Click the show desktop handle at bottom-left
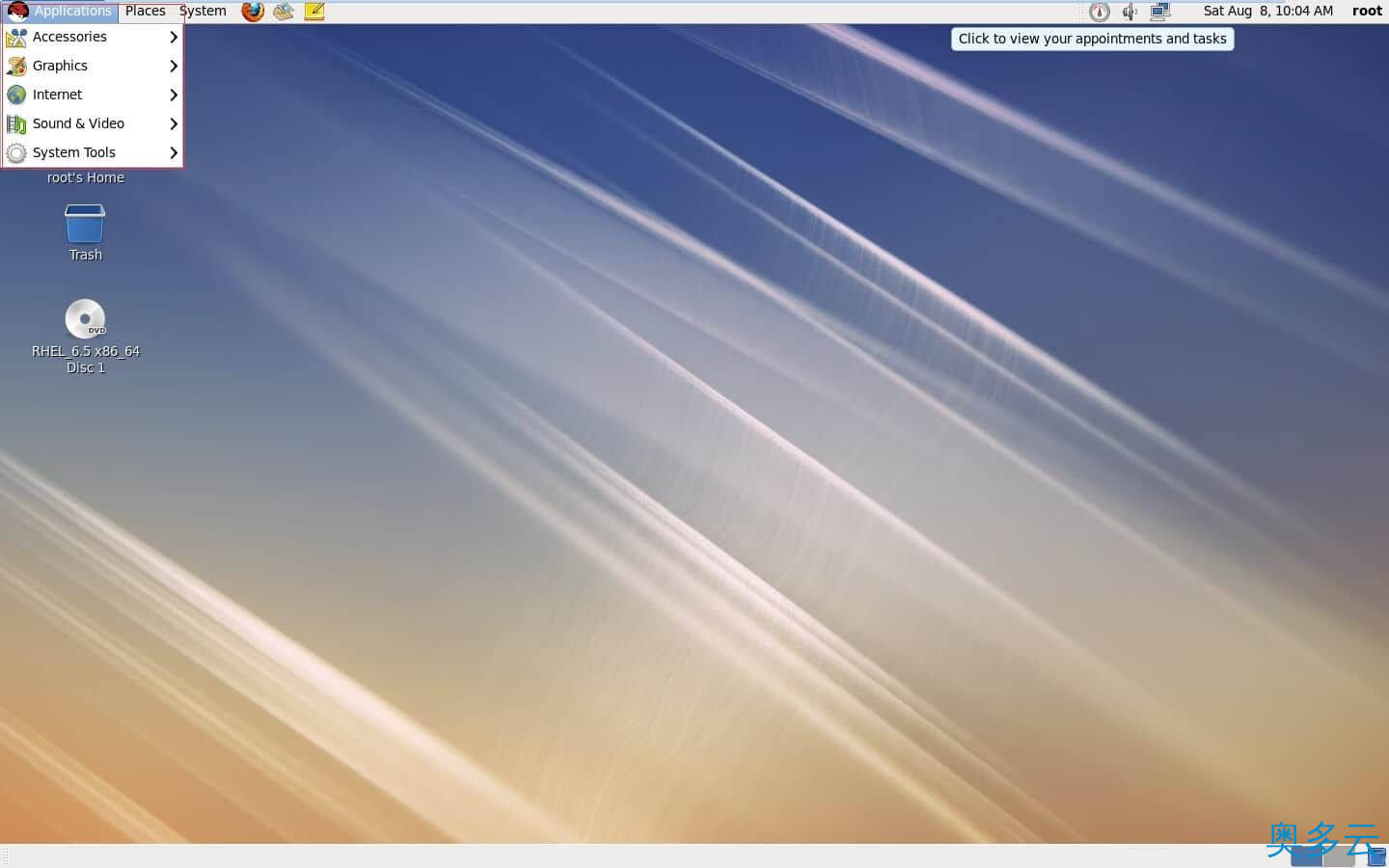Image resolution: width=1389 pixels, height=868 pixels. (5, 856)
